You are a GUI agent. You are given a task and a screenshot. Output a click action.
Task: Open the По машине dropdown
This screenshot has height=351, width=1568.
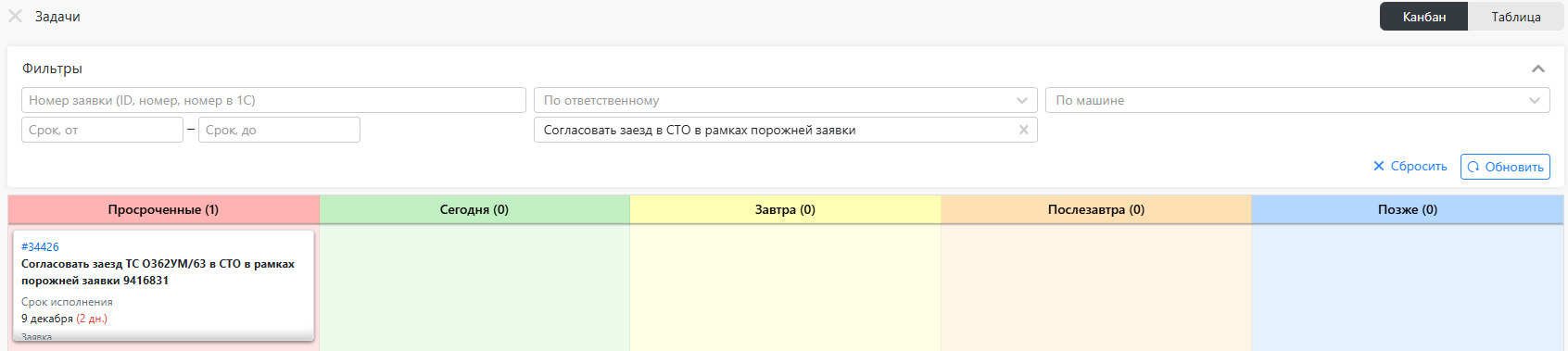click(x=1297, y=100)
